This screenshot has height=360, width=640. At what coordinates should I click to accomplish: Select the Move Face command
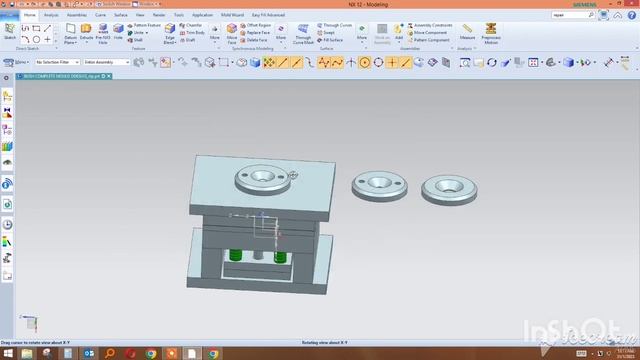click(x=232, y=33)
